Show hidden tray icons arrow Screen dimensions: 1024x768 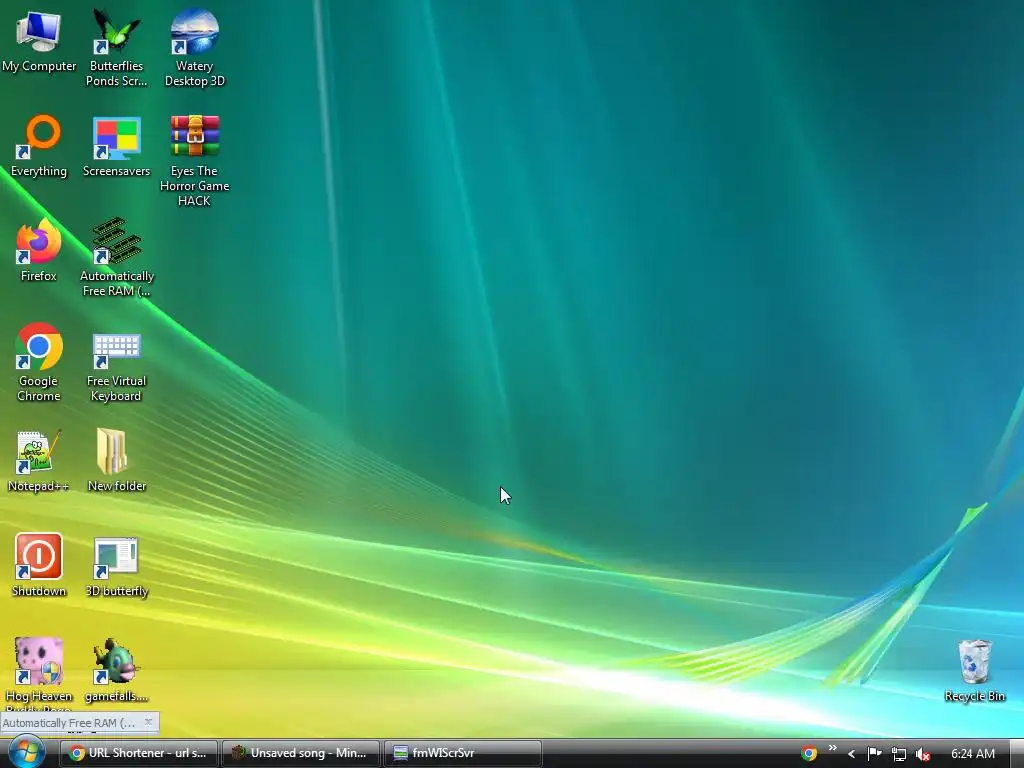tap(851, 754)
